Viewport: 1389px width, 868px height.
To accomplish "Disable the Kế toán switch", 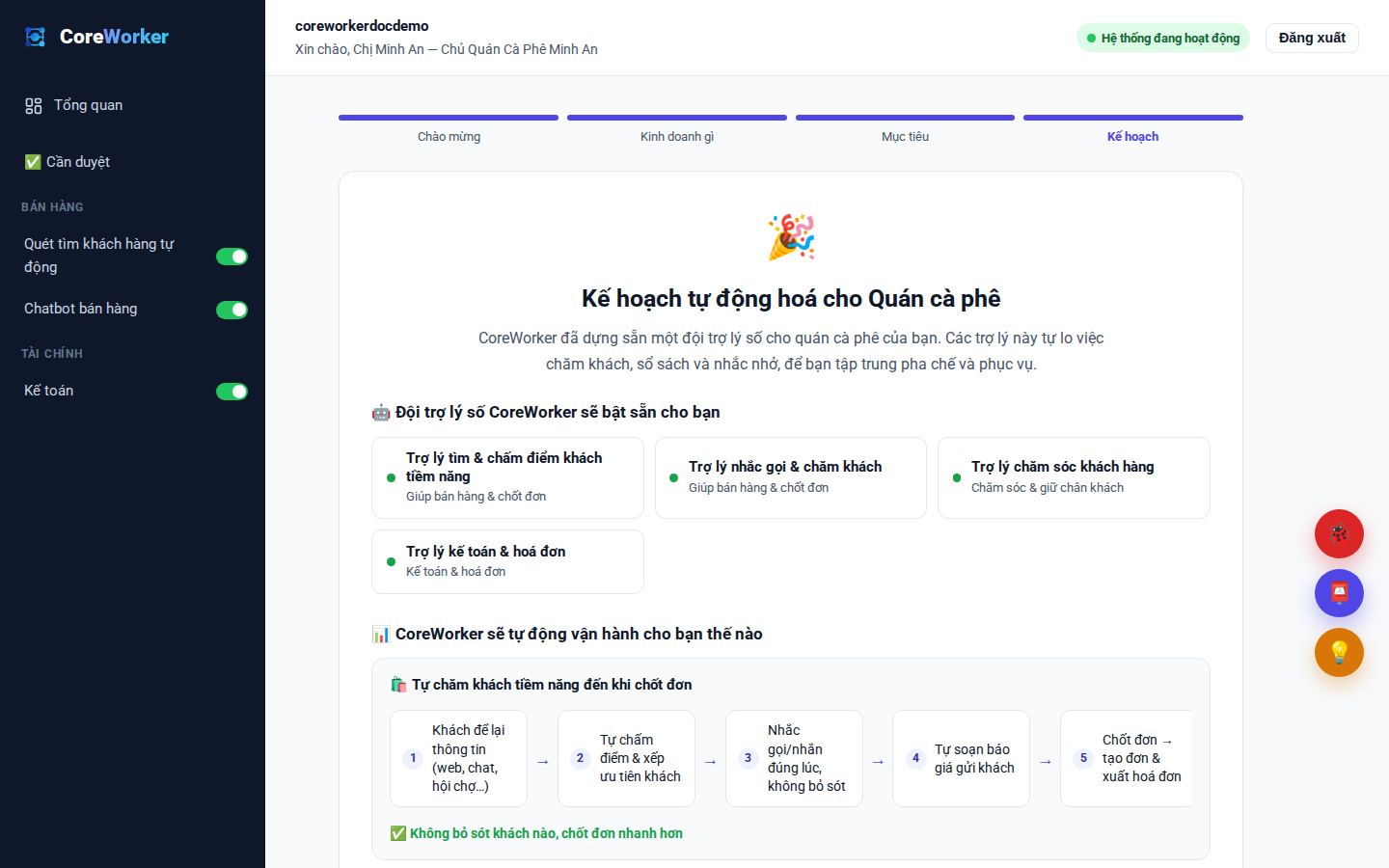I will tap(231, 392).
